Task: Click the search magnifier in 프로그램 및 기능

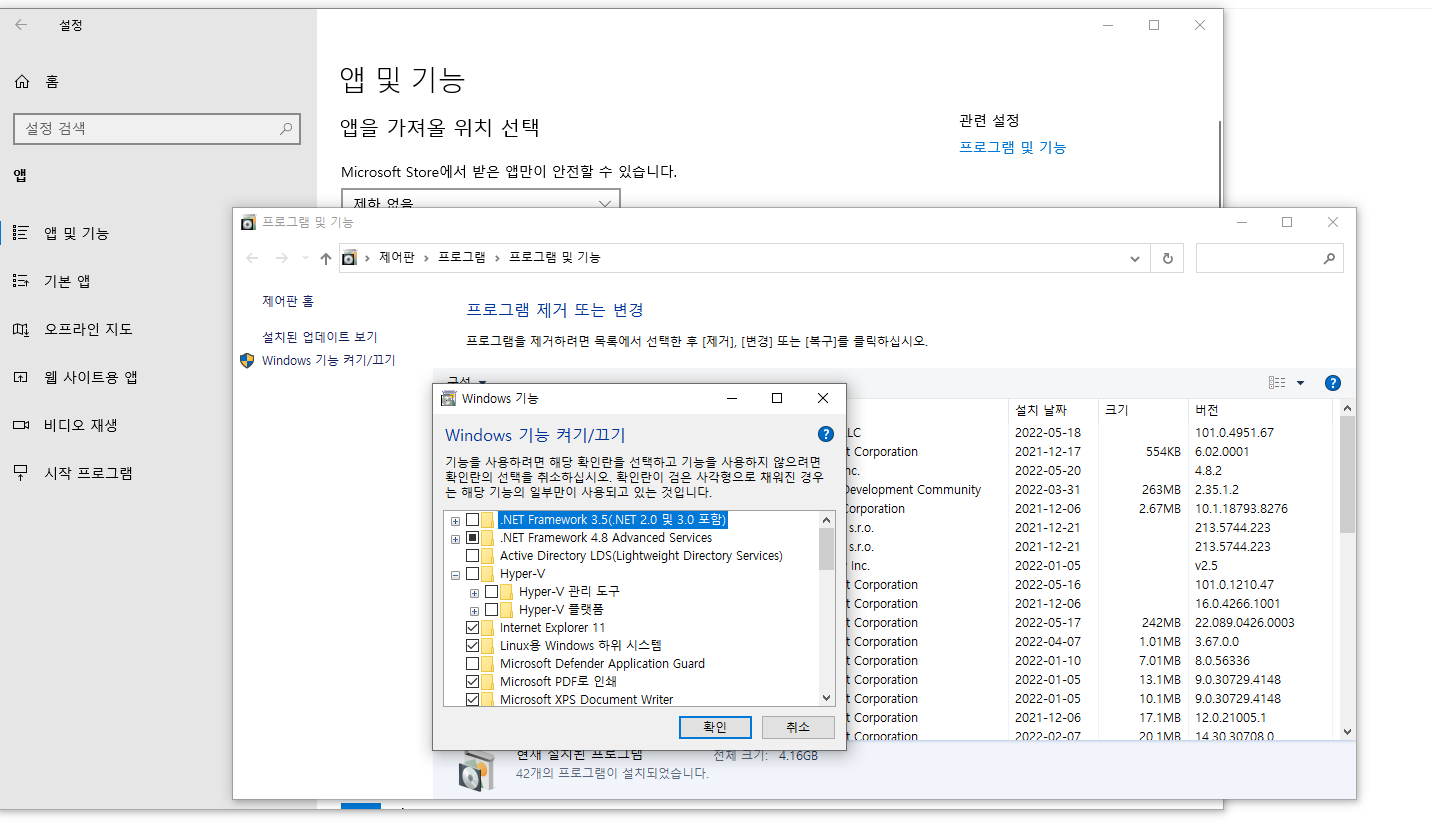Action: pos(1329,258)
